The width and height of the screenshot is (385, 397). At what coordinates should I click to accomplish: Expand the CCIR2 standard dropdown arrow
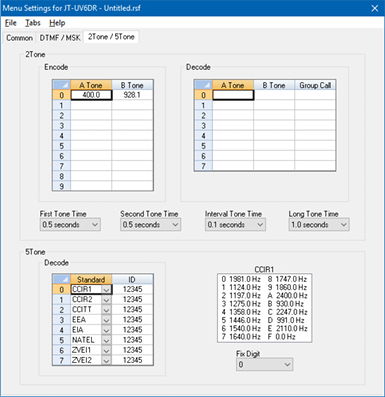(106, 300)
